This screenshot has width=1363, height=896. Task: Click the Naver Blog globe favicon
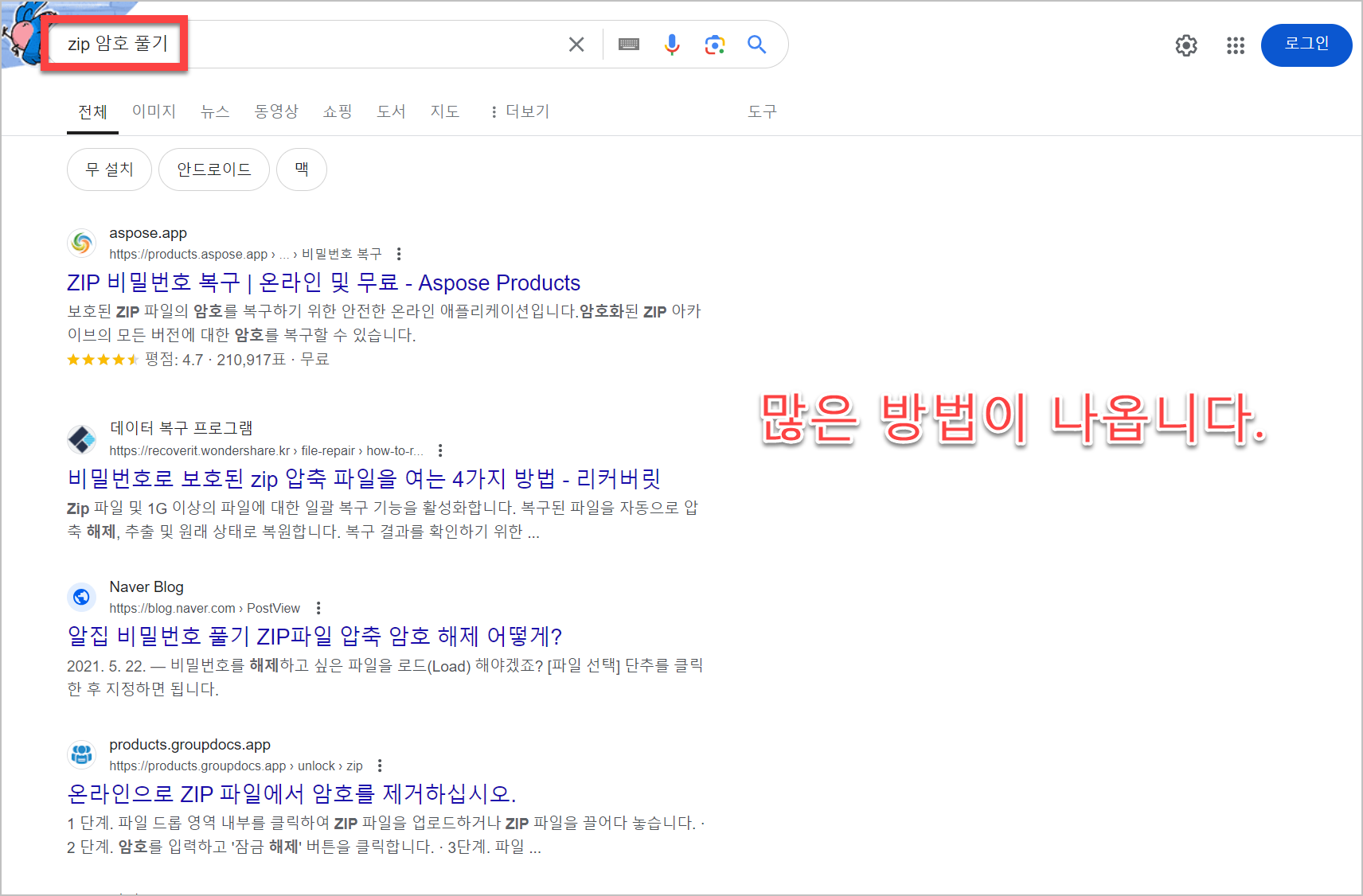[x=82, y=597]
